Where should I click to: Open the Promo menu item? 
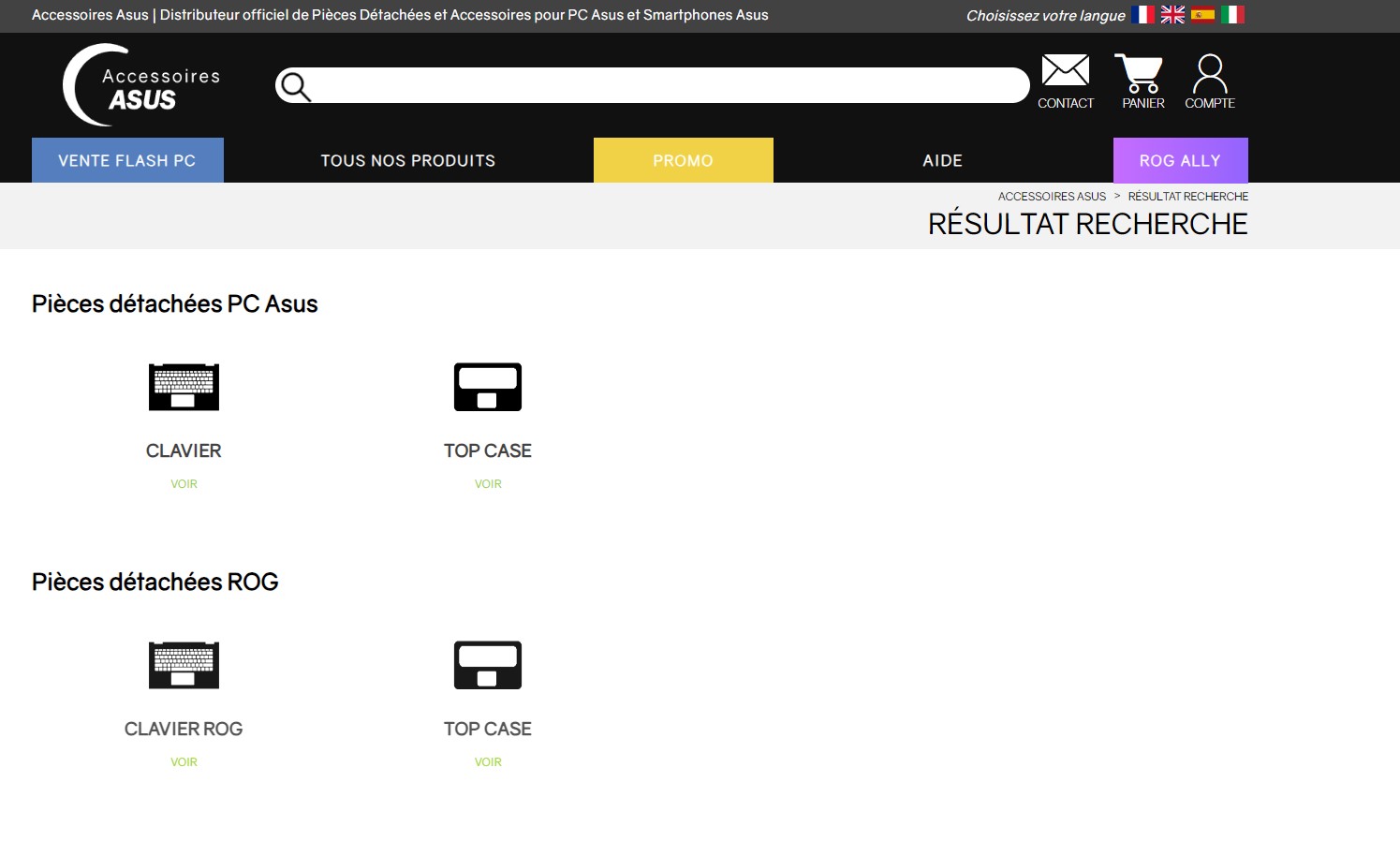tap(684, 160)
